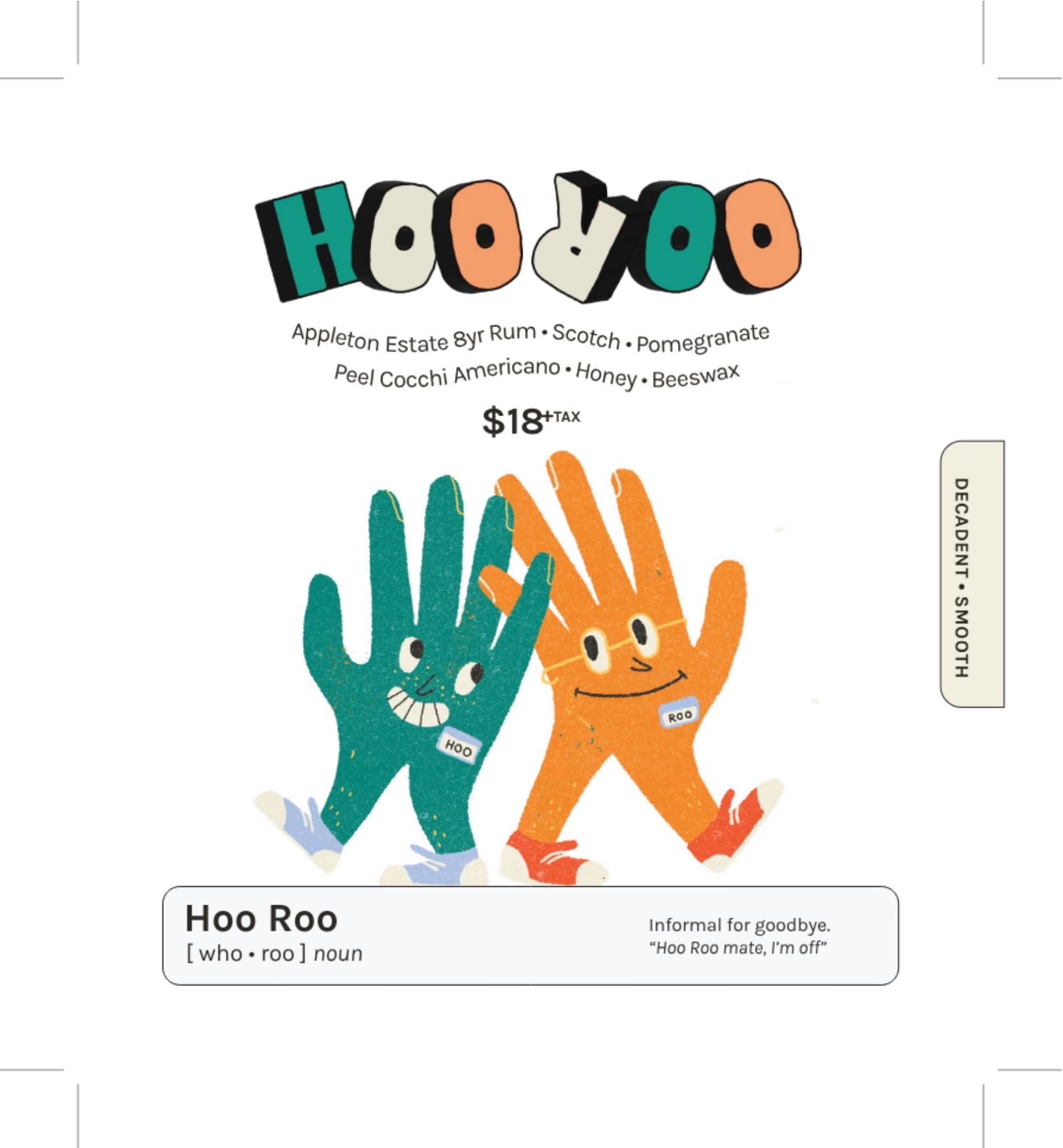Click the Scotch ingredient text
This screenshot has height=1148, width=1063.
586,337
